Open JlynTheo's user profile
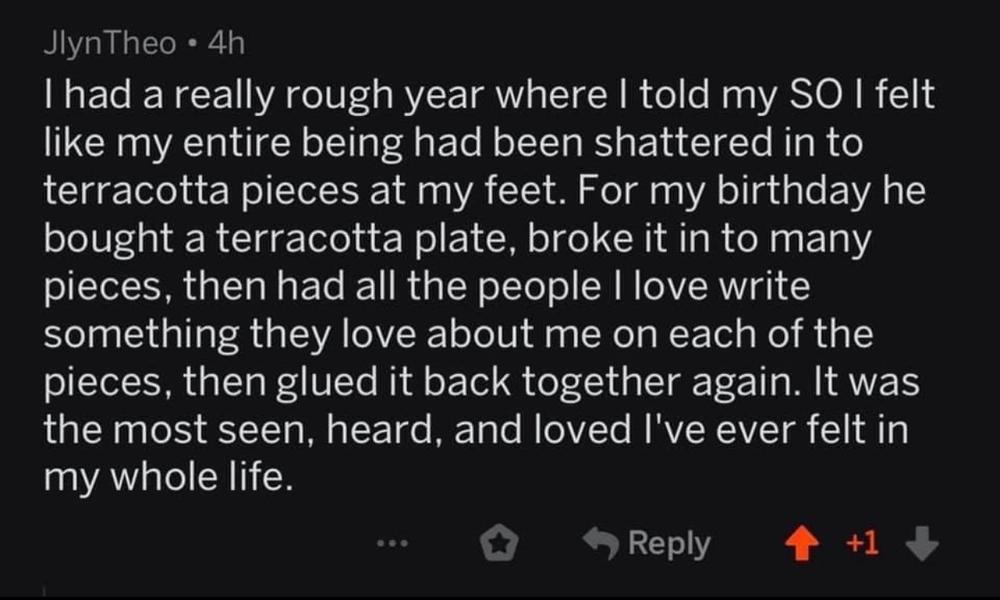Screen dimensions: 1000x600 click(x=109, y=43)
